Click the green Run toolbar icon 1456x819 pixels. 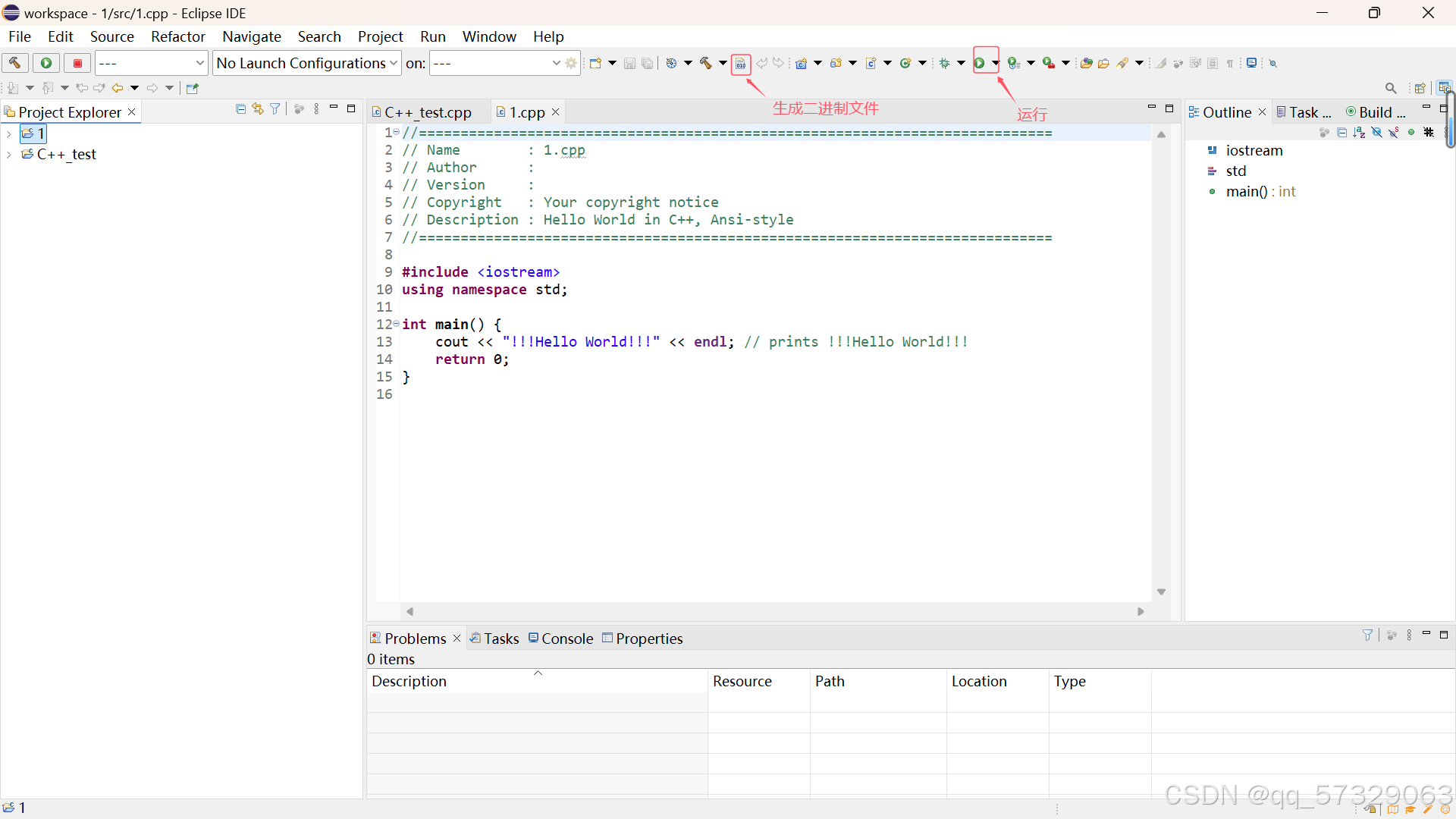click(x=980, y=63)
